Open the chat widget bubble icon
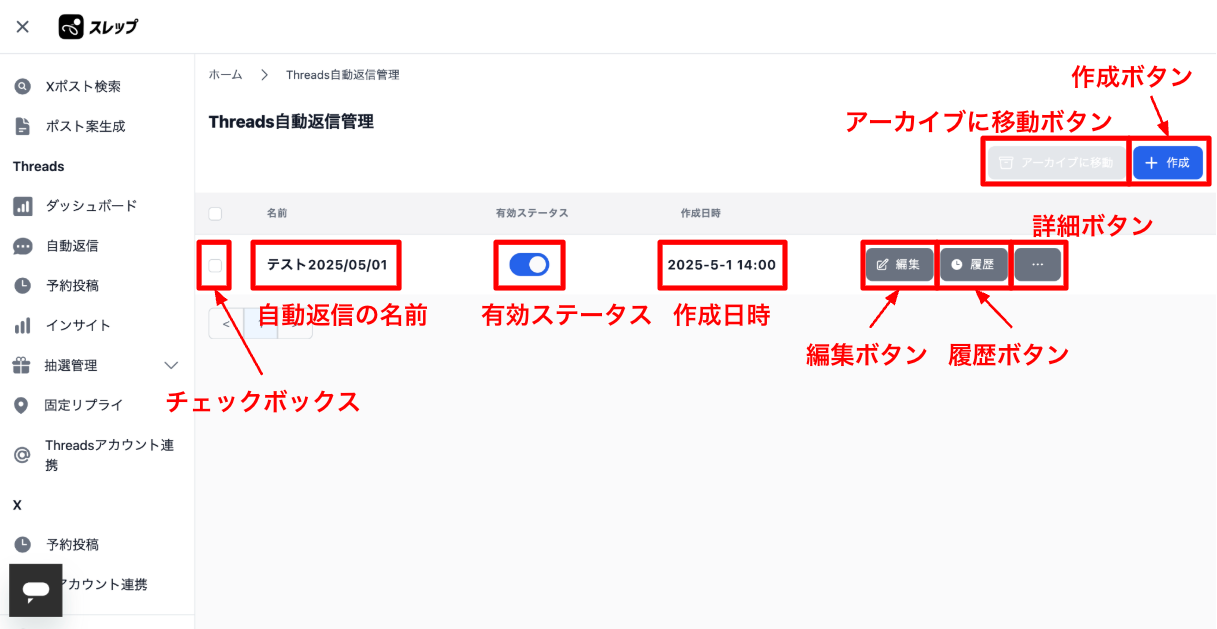1217x629 pixels. (36, 590)
